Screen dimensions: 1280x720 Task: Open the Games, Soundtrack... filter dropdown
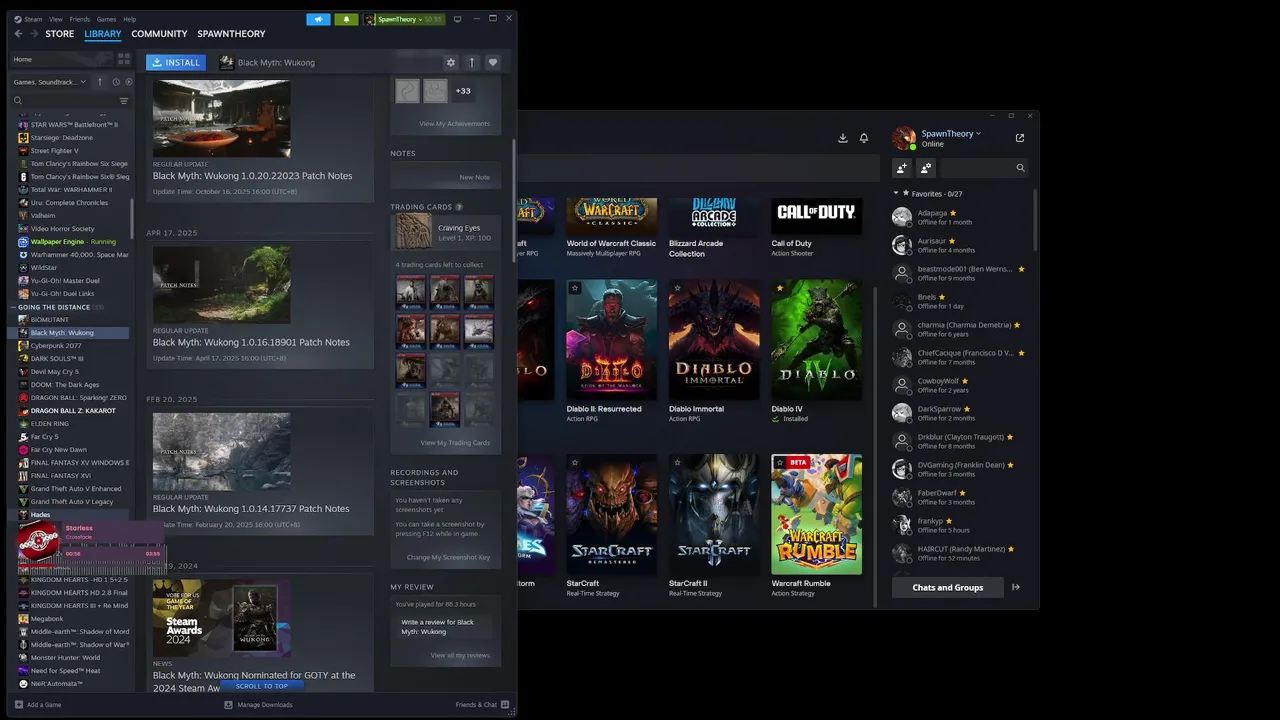[49, 82]
